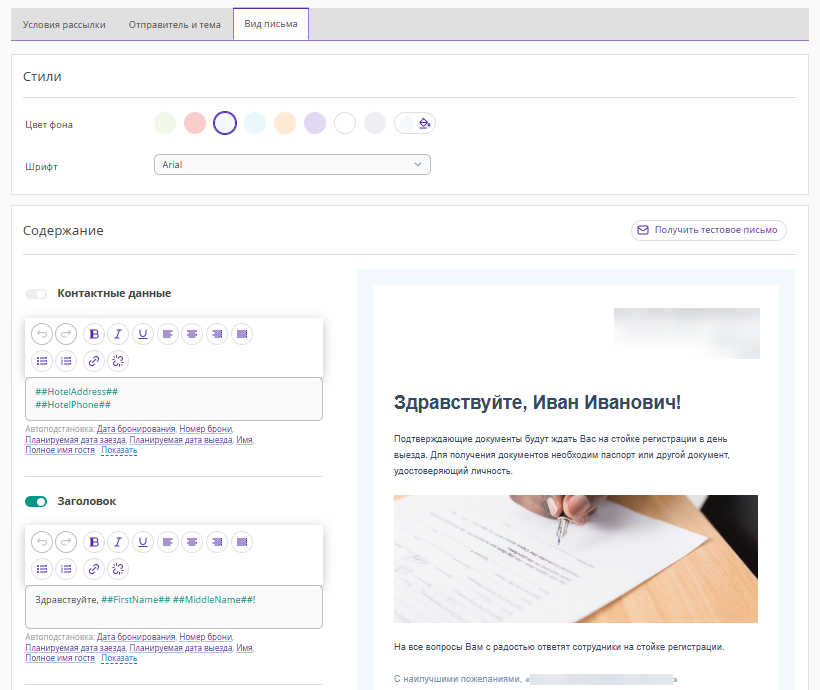Screen dimensions: 820x690
Task: Disable the Заголовок switch
Action: tap(36, 502)
